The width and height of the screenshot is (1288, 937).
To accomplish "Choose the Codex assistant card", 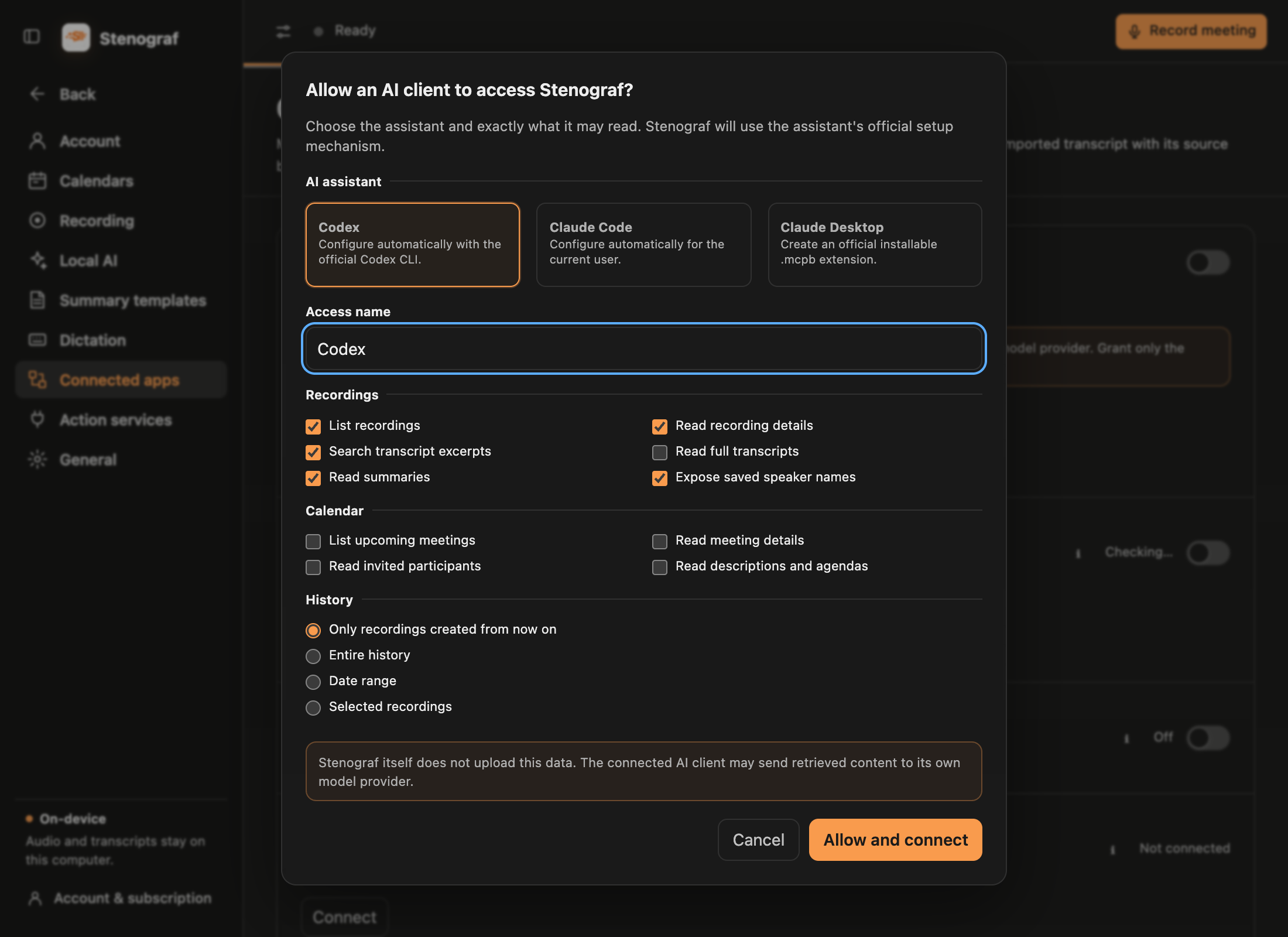I will pyautogui.click(x=413, y=245).
